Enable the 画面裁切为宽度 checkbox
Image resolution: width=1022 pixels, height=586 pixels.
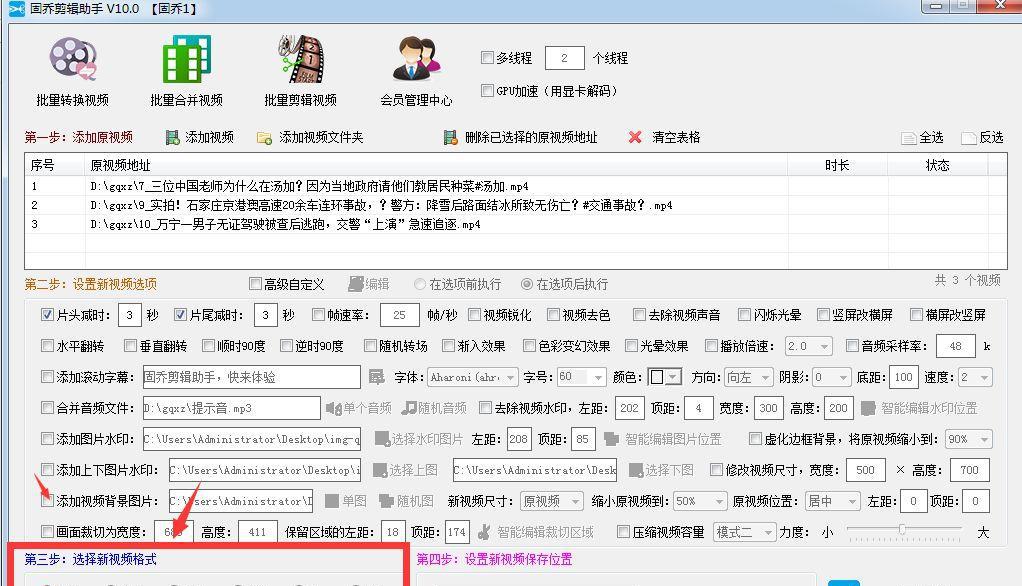click(x=47, y=531)
